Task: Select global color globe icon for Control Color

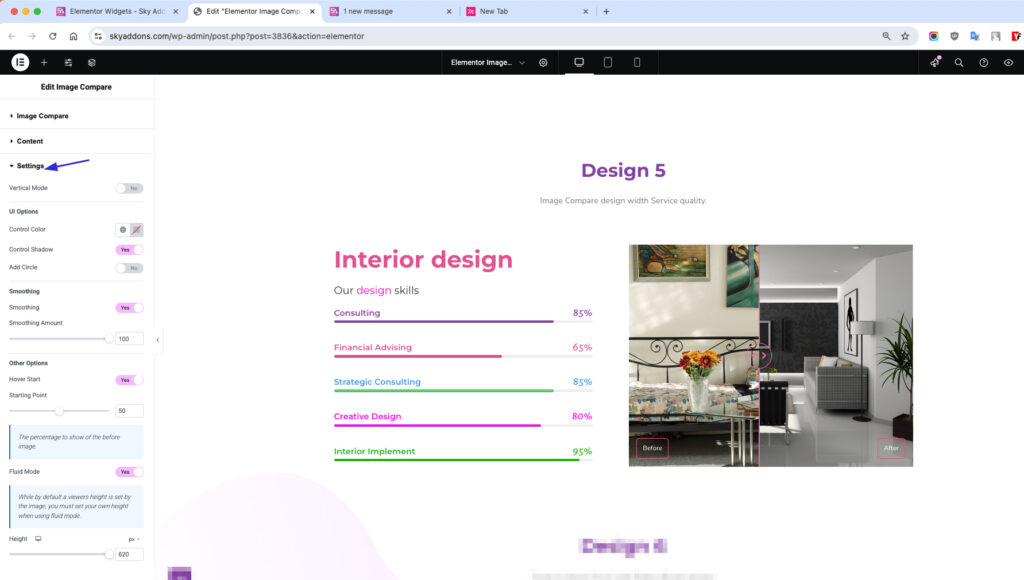Action: tap(122, 230)
